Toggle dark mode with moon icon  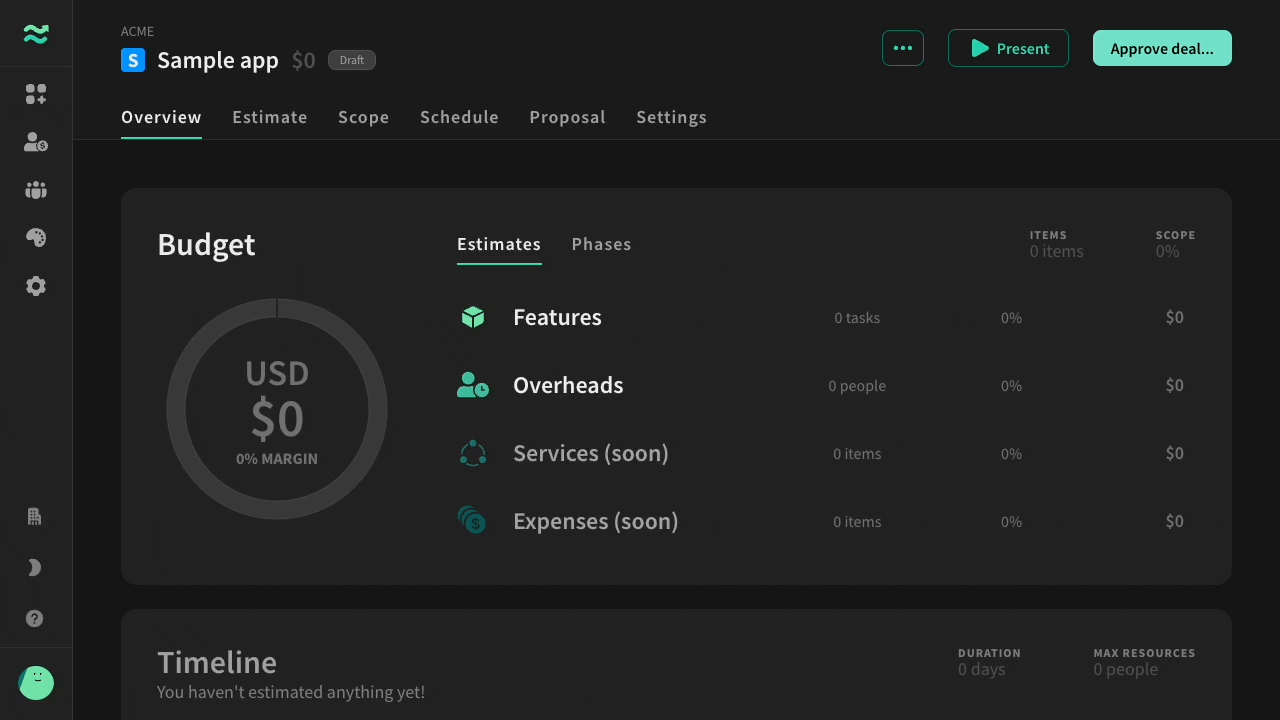coord(34,568)
